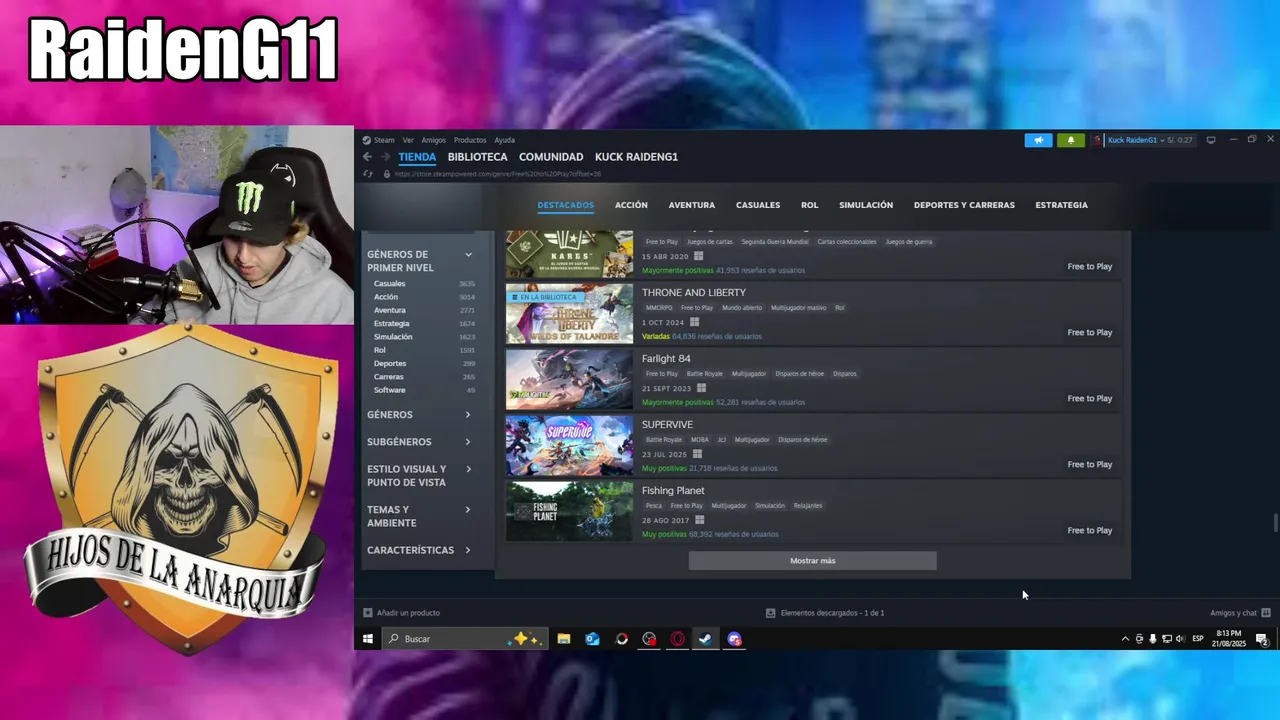The width and height of the screenshot is (1280, 720).
Task: Select the ACCIÓN category tab
Action: (x=631, y=205)
